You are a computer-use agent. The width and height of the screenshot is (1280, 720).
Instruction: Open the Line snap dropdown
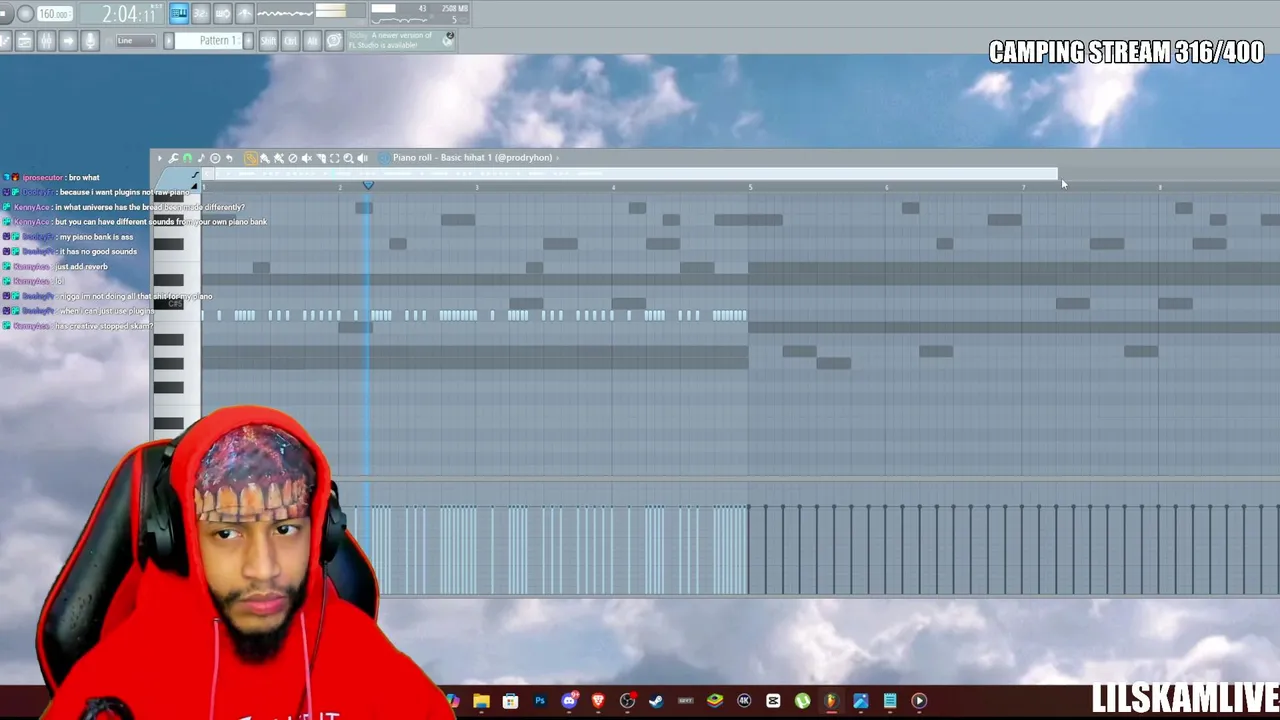(x=136, y=41)
